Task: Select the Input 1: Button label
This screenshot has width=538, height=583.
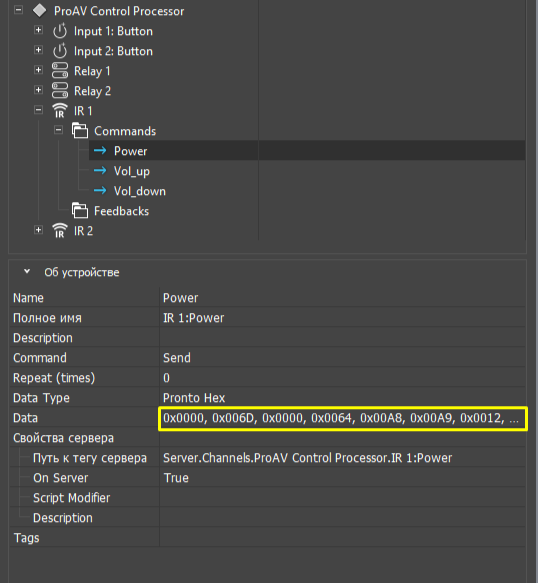Action: (x=113, y=31)
